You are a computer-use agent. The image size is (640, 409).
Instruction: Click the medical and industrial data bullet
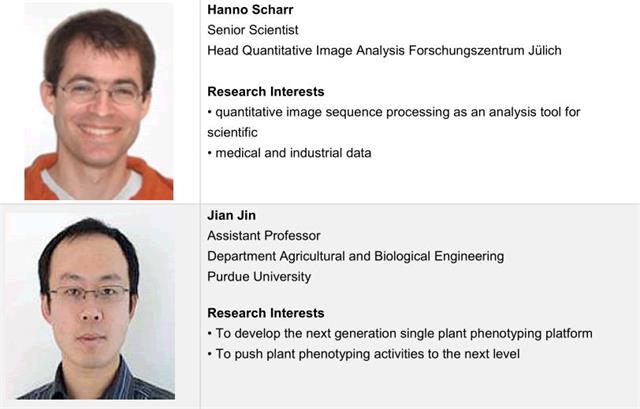[289, 153]
